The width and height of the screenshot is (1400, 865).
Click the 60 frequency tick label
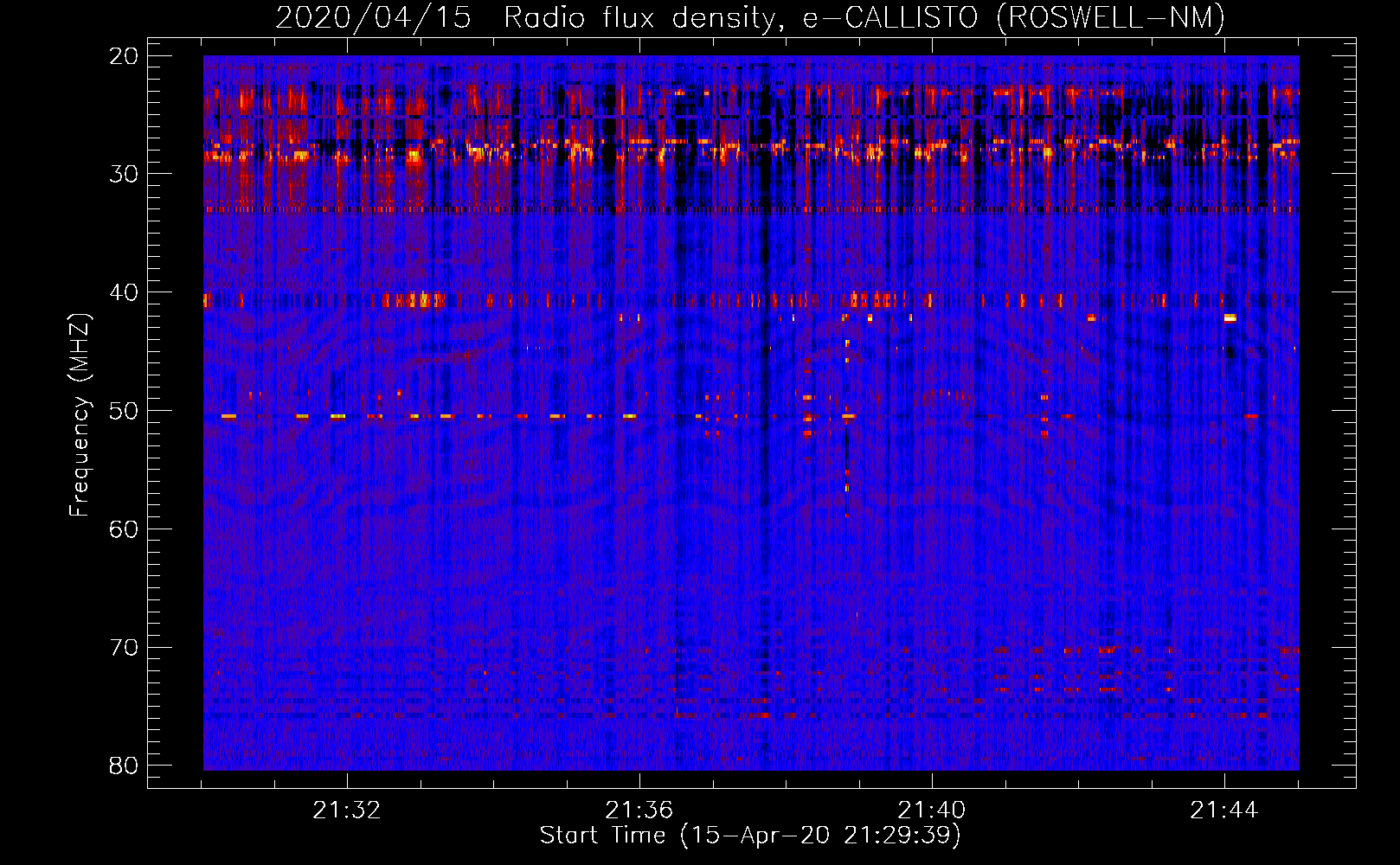[124, 529]
